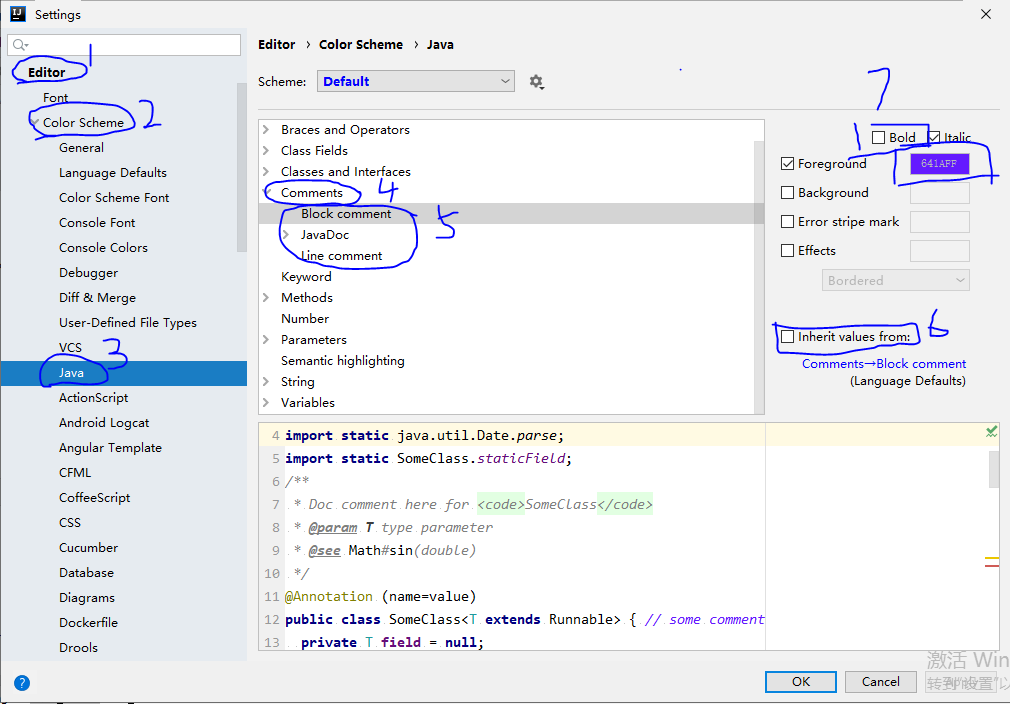
Task: Click the IntelliJ logo in title bar
Action: (18, 14)
